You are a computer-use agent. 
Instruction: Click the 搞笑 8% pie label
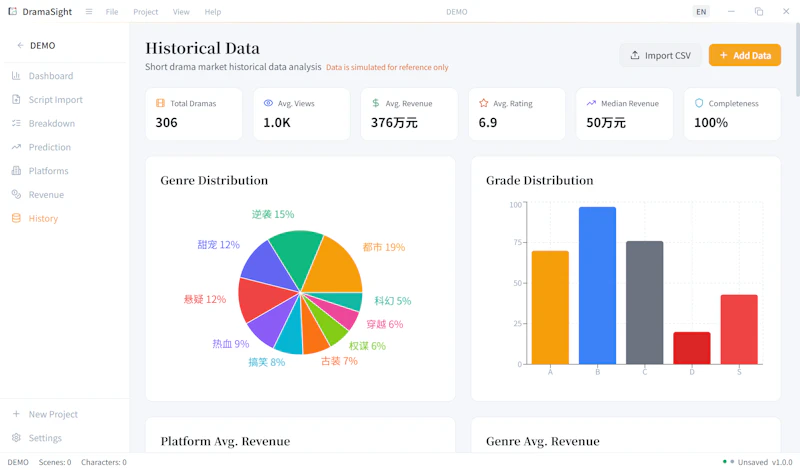(266, 362)
